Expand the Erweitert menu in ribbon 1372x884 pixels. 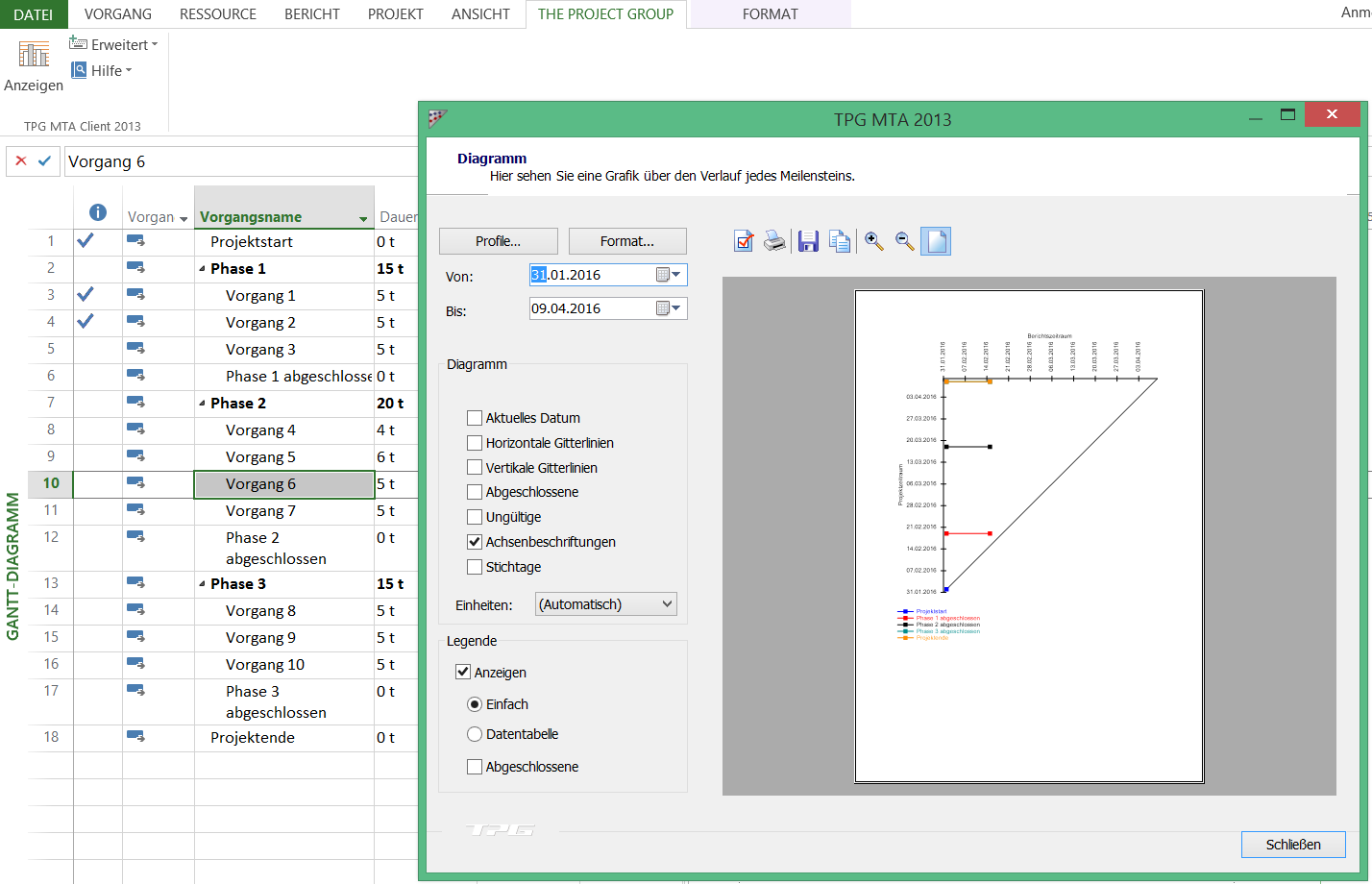point(113,44)
